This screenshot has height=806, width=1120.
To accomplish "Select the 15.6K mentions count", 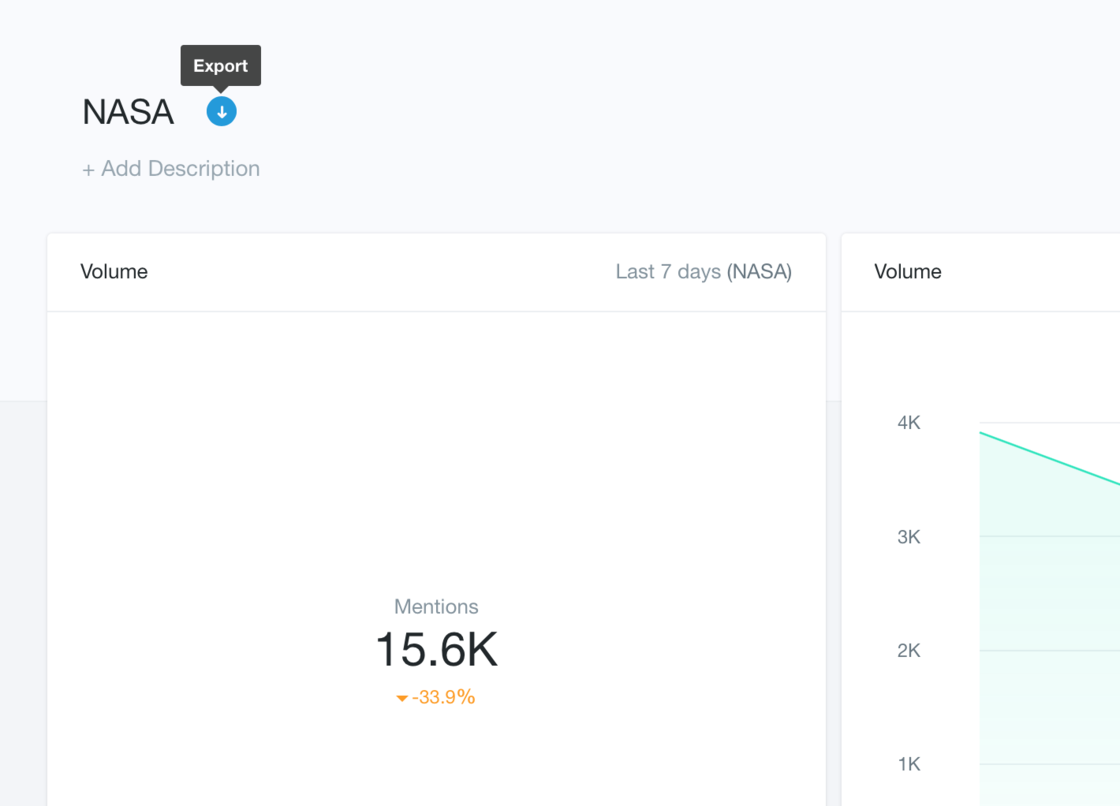I will click(436, 650).
